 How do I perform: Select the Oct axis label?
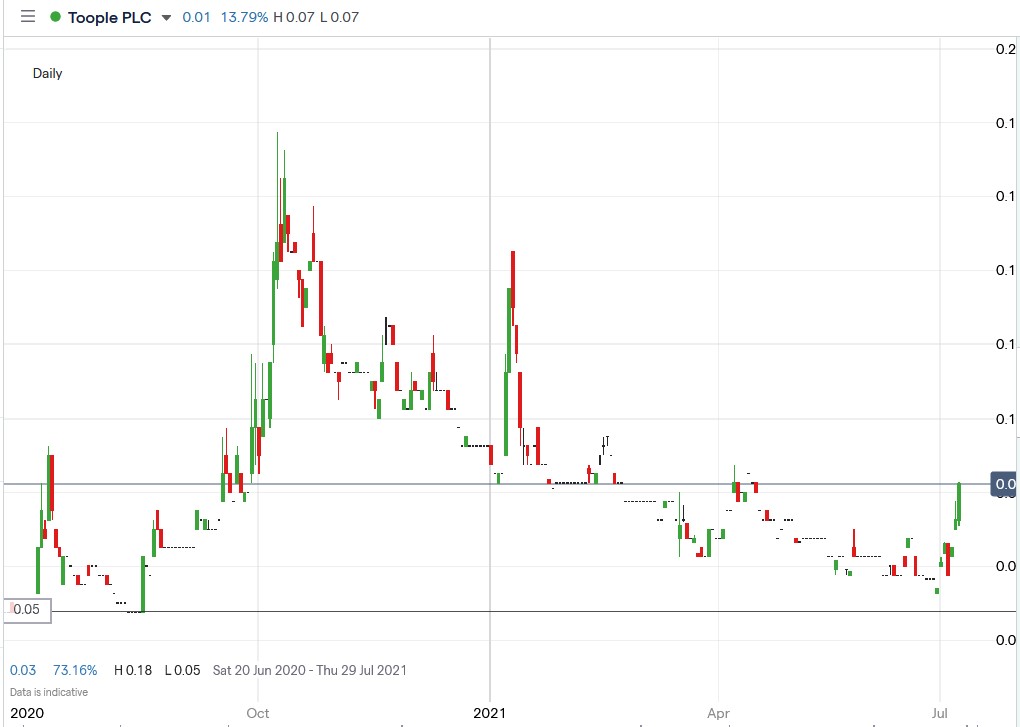click(257, 713)
